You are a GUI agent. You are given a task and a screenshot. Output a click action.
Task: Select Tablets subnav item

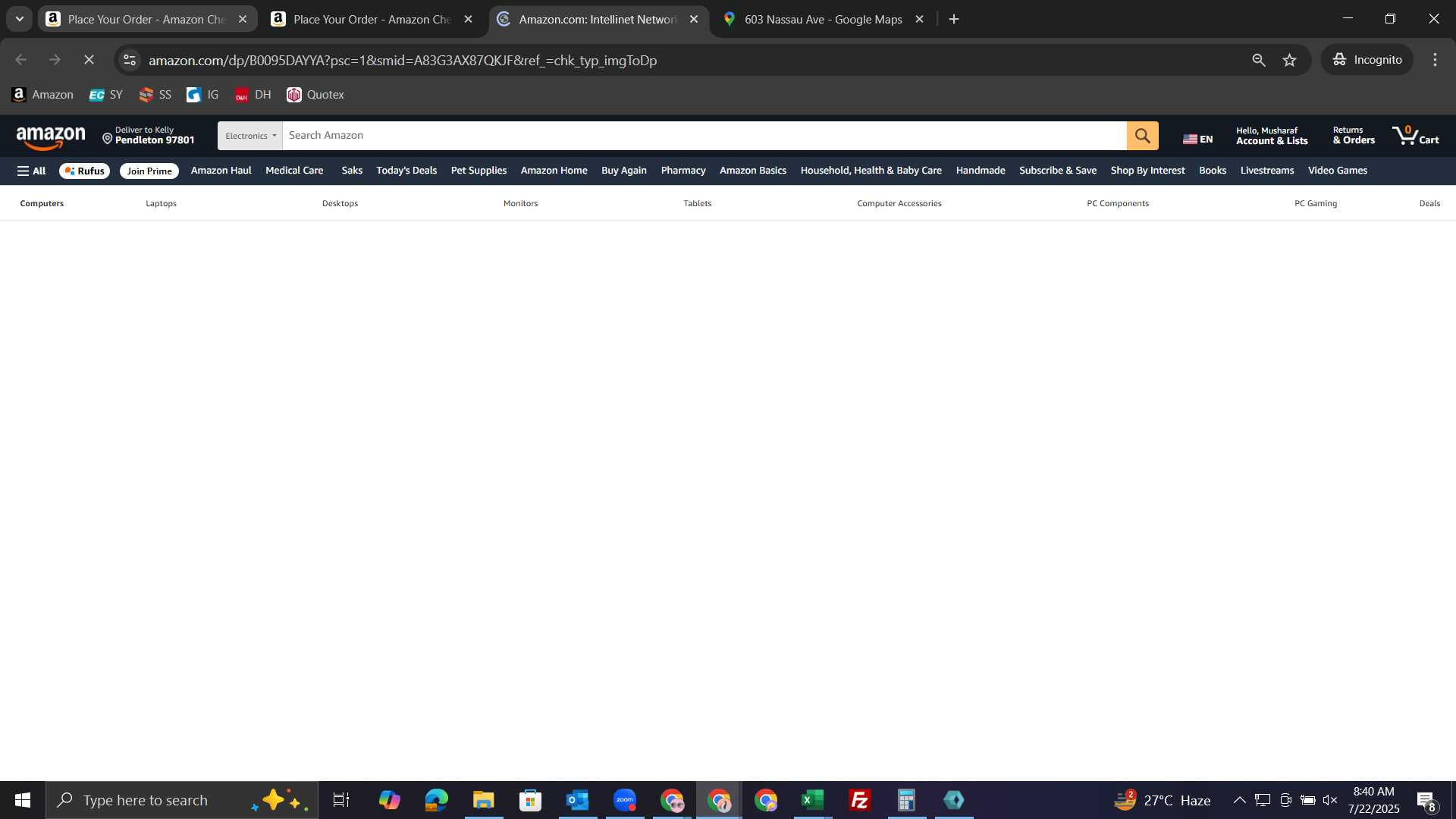click(x=697, y=203)
